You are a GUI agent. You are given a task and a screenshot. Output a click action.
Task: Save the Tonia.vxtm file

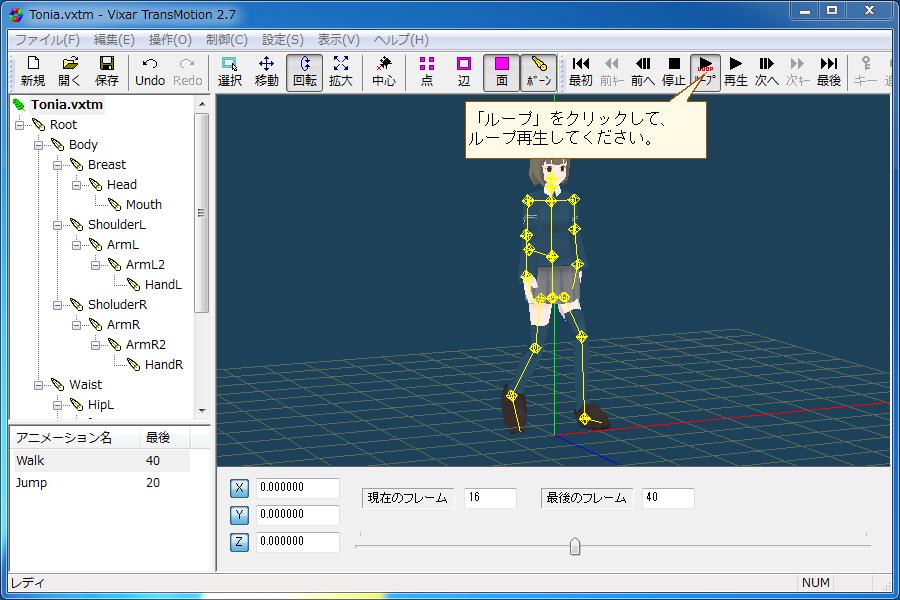tap(105, 71)
